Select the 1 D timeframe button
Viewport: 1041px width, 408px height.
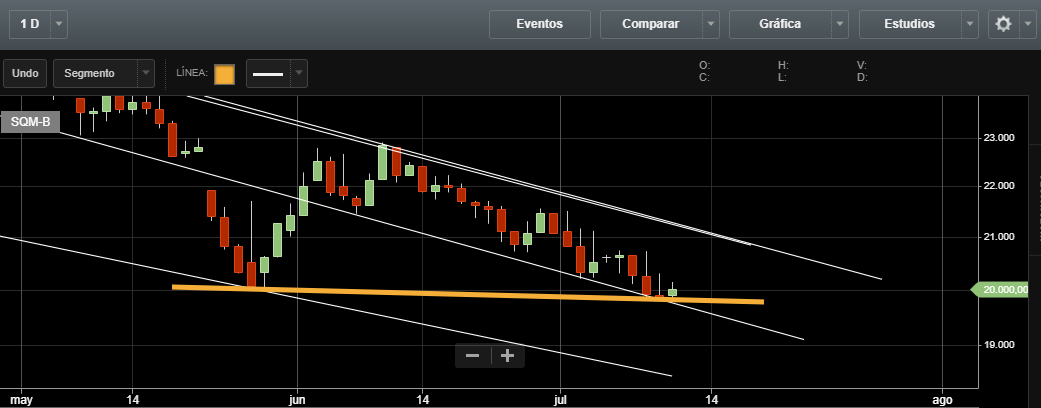30,24
